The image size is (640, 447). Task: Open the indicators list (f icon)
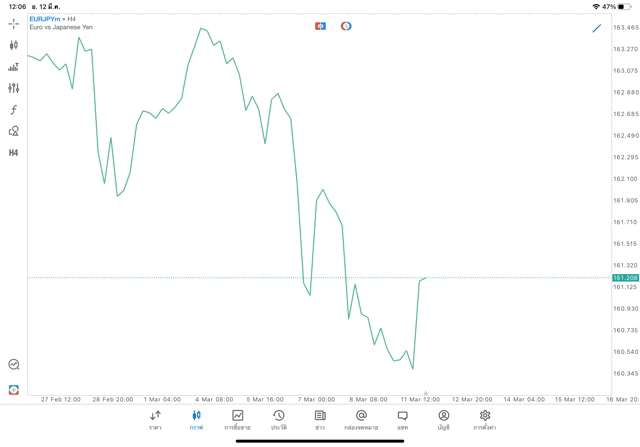pos(13,110)
